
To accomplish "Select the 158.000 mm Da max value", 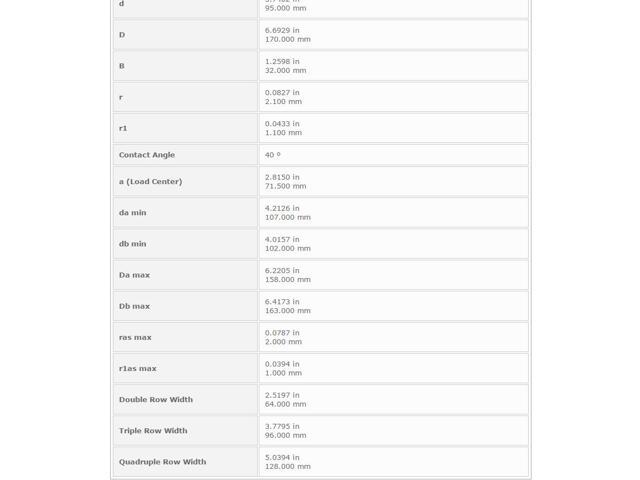I will [288, 280].
